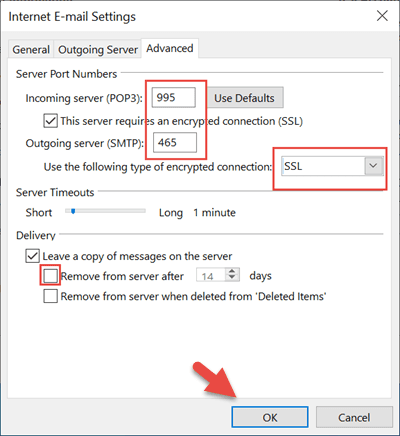Expand the encrypted connection type dropdown arrow

tap(373, 165)
